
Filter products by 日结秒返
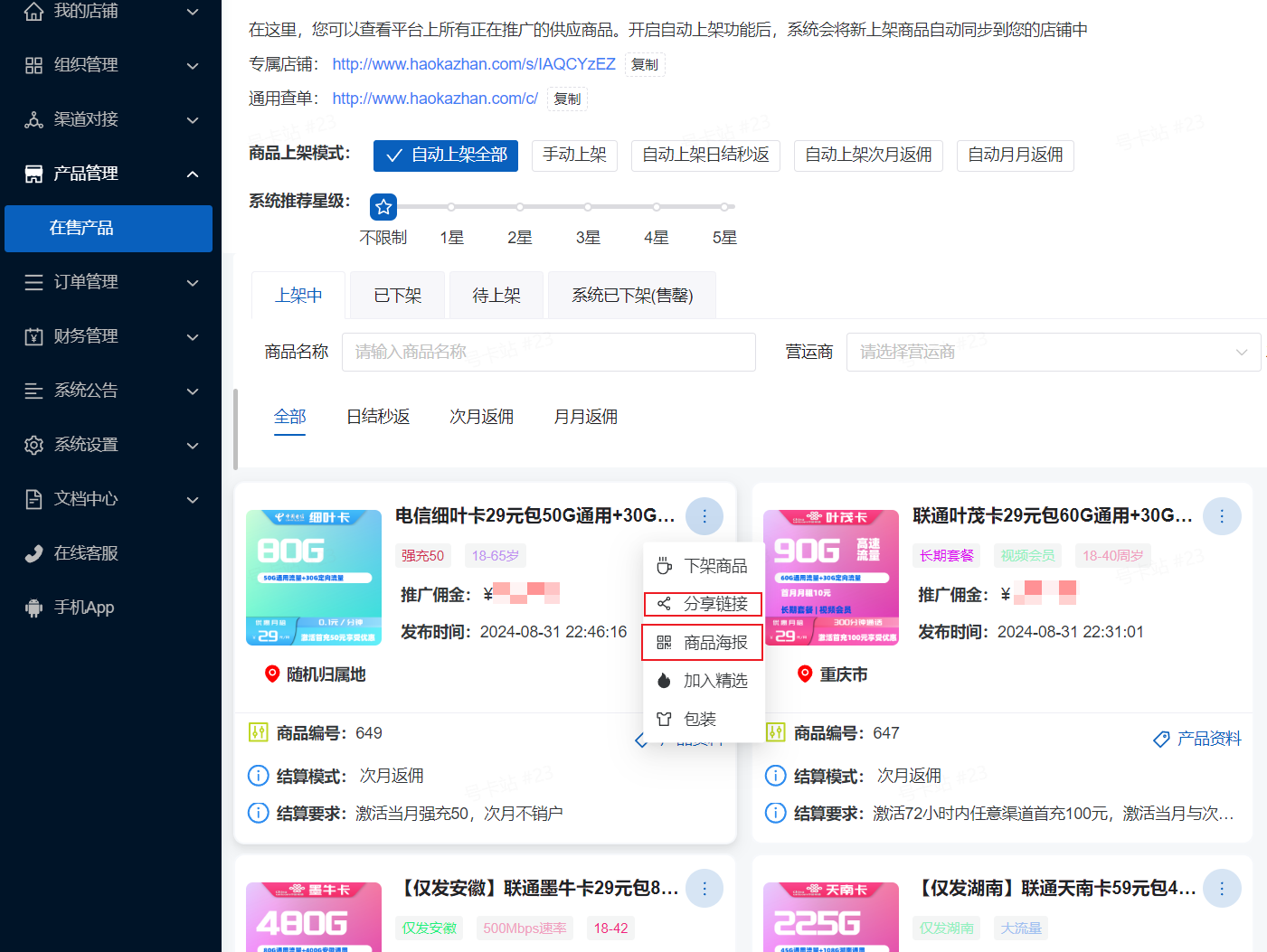[378, 417]
